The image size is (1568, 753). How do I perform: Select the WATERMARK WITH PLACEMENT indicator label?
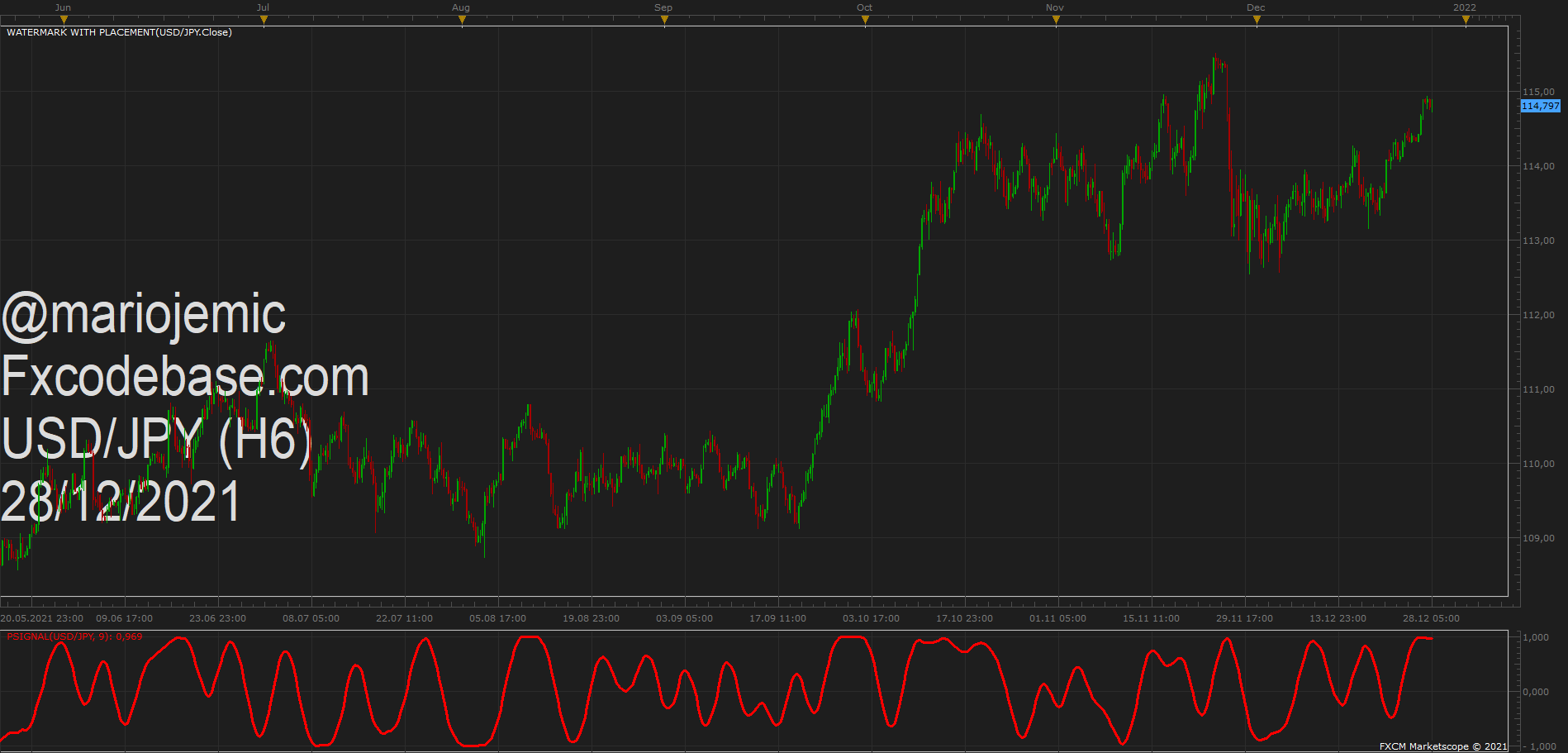point(119,32)
